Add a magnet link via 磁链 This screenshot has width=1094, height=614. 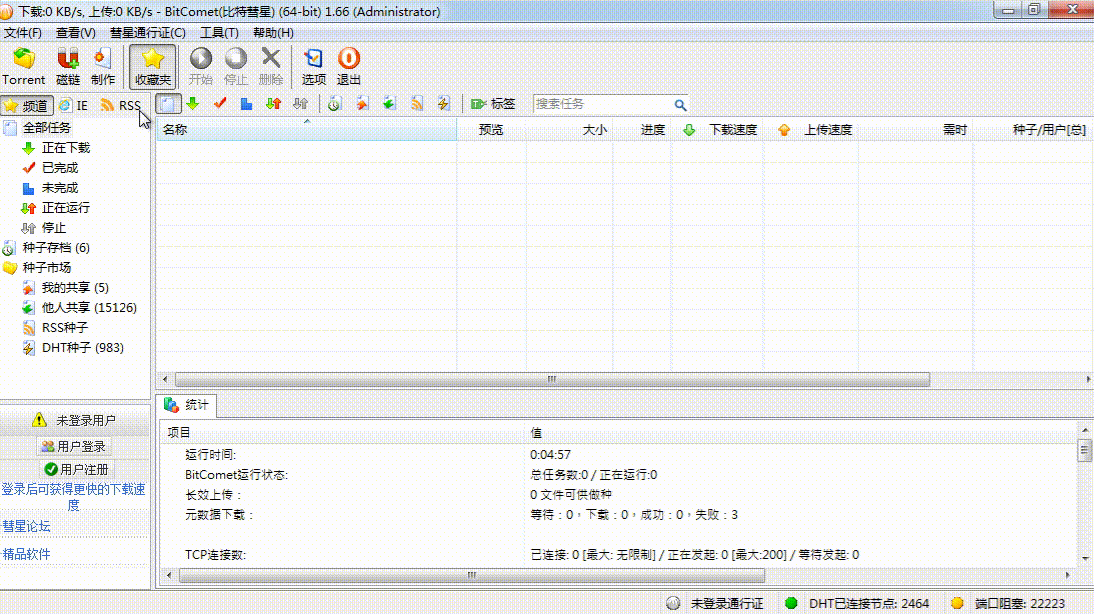click(x=68, y=67)
